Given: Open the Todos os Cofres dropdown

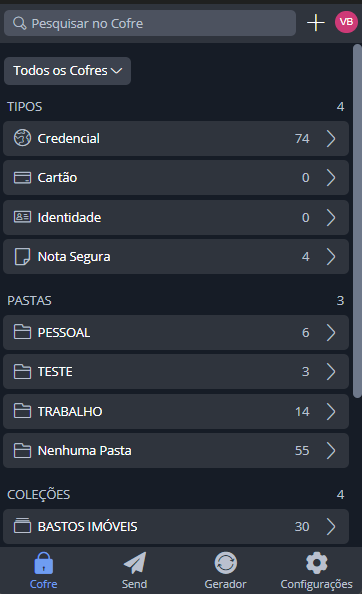Looking at the screenshot, I should 67,71.
